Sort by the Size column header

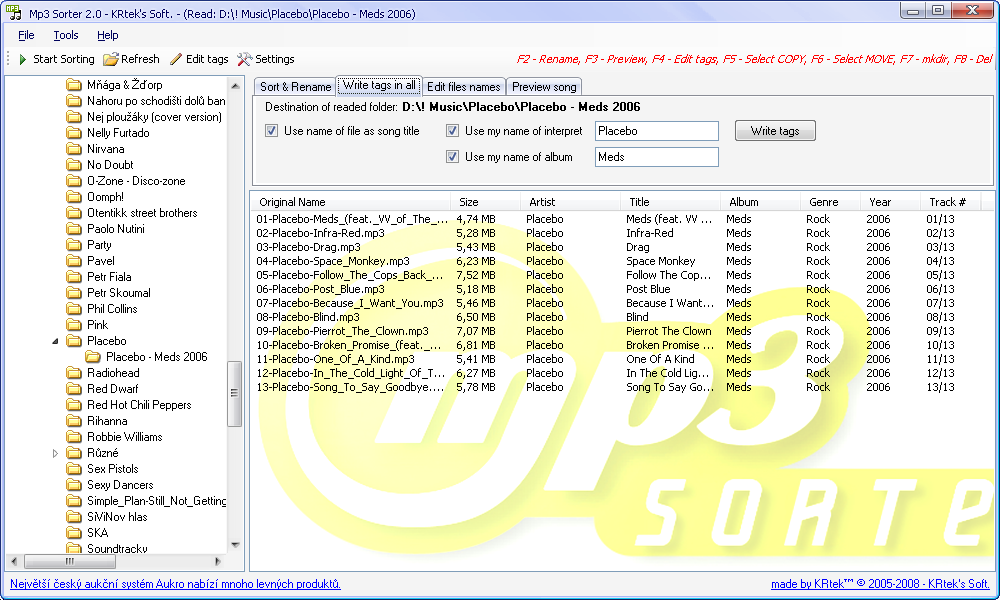[485, 202]
